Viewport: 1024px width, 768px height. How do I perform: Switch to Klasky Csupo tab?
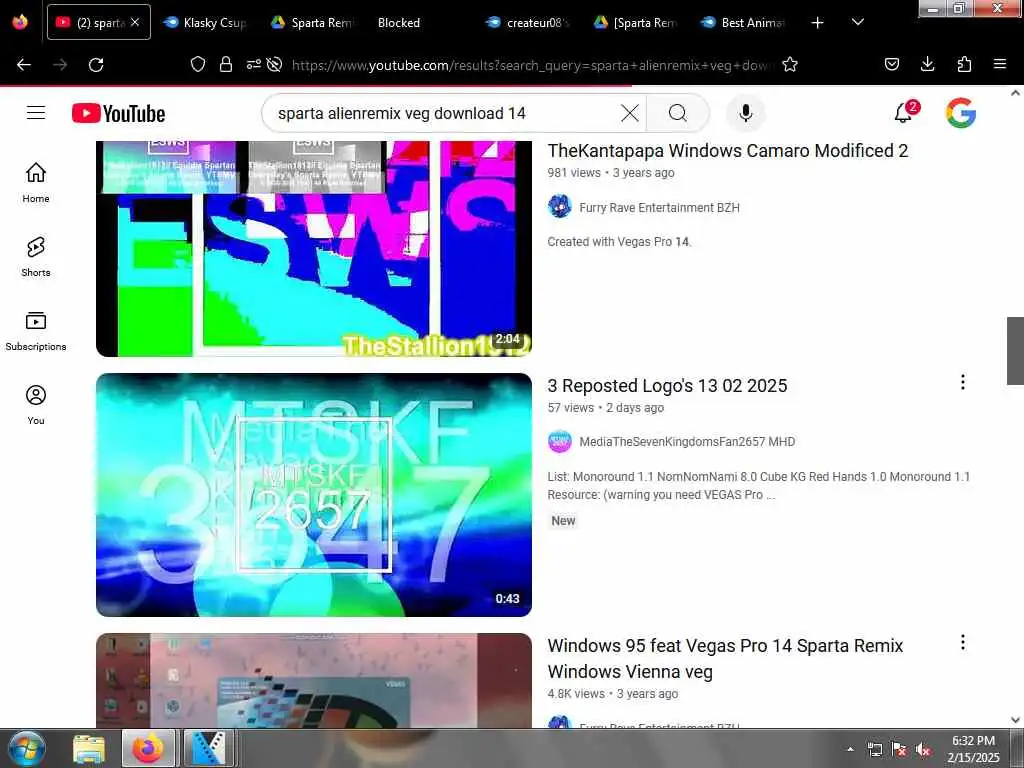click(205, 23)
